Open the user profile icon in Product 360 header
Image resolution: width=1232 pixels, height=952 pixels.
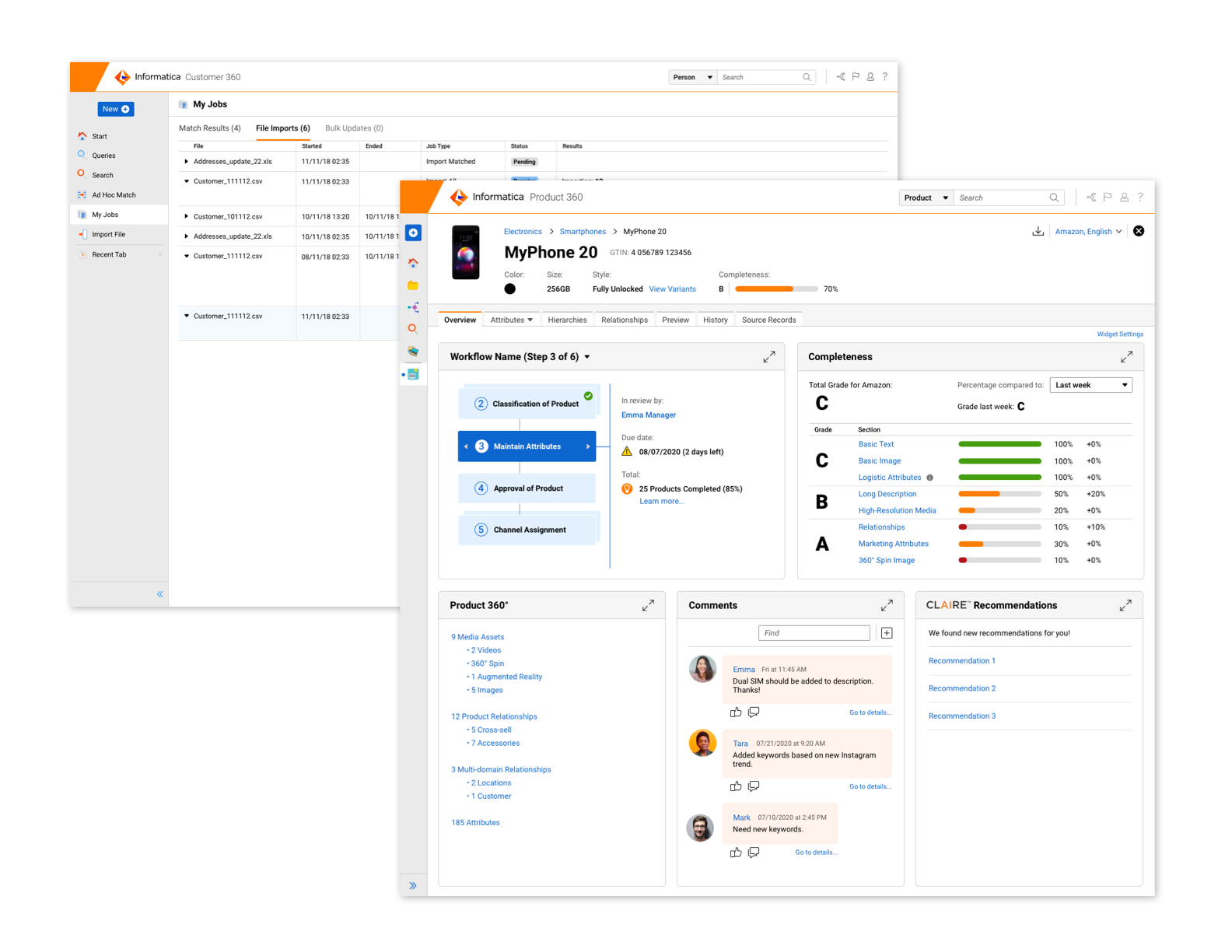tap(1124, 198)
